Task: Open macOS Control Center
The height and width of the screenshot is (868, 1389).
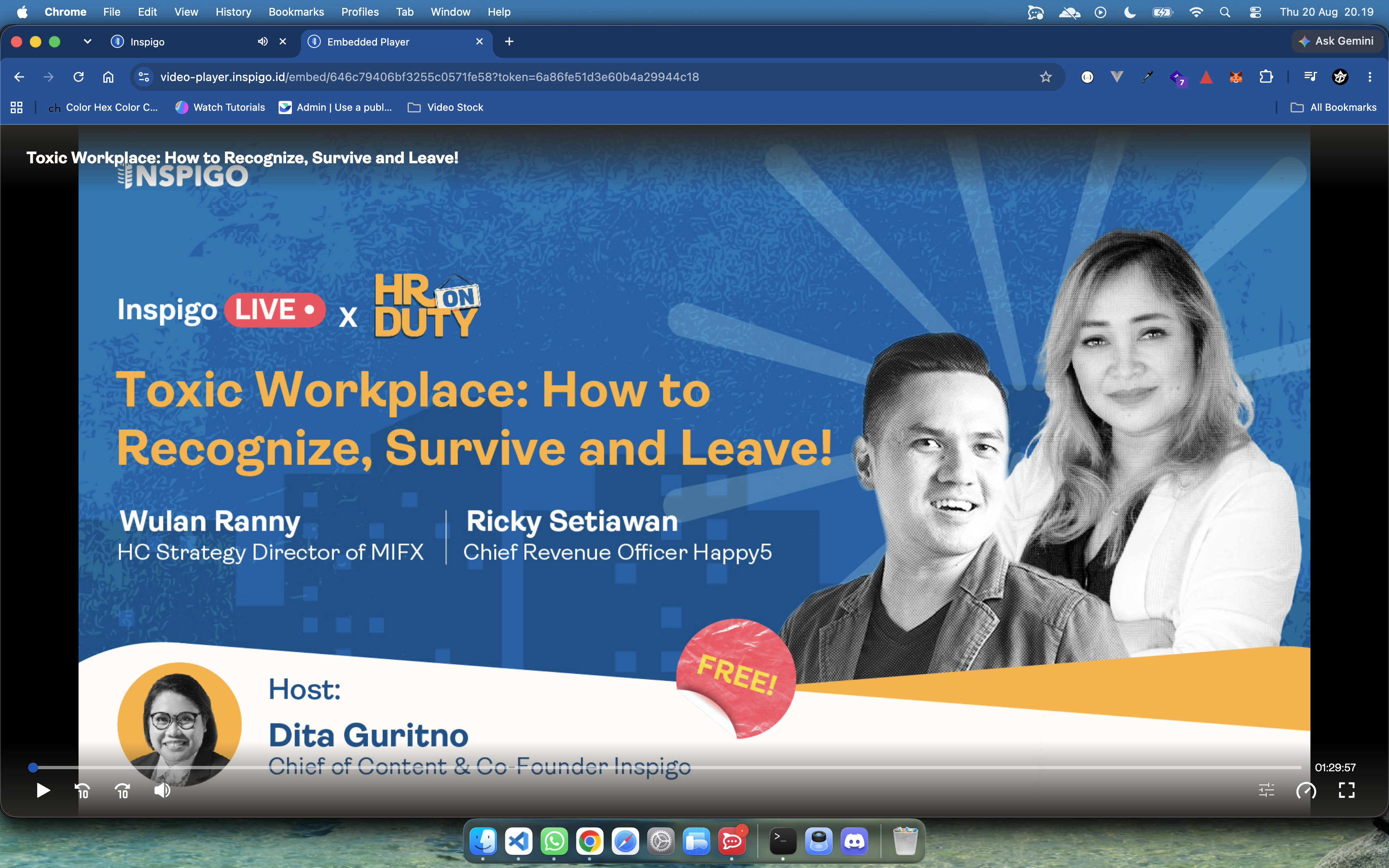Action: pyautogui.click(x=1255, y=12)
